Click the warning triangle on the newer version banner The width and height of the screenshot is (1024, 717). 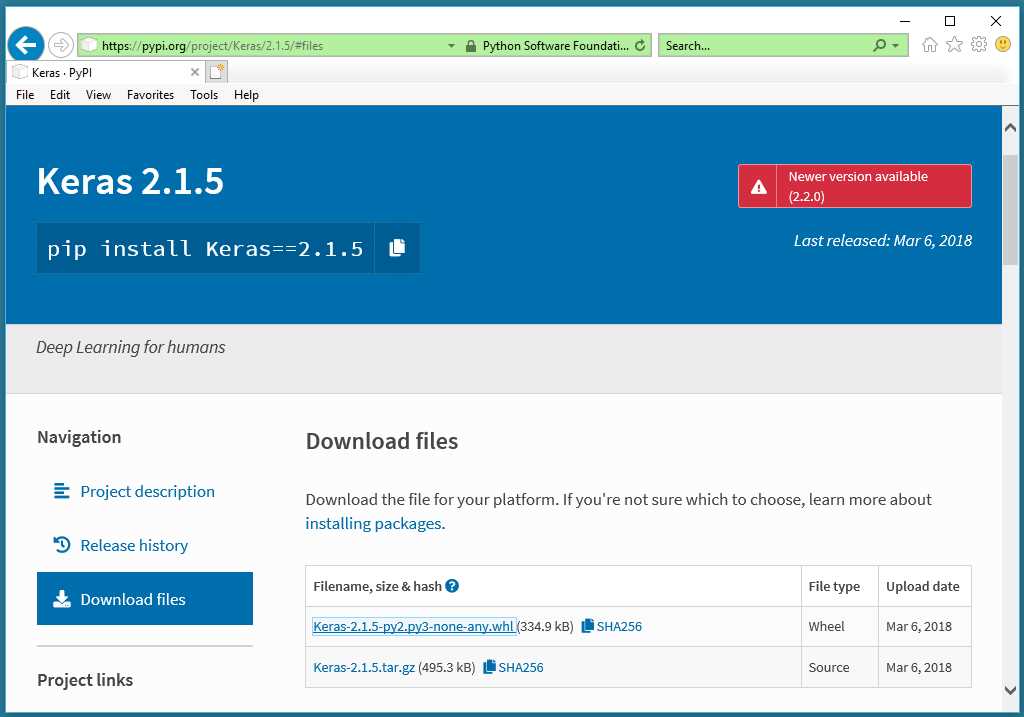pyautogui.click(x=758, y=186)
